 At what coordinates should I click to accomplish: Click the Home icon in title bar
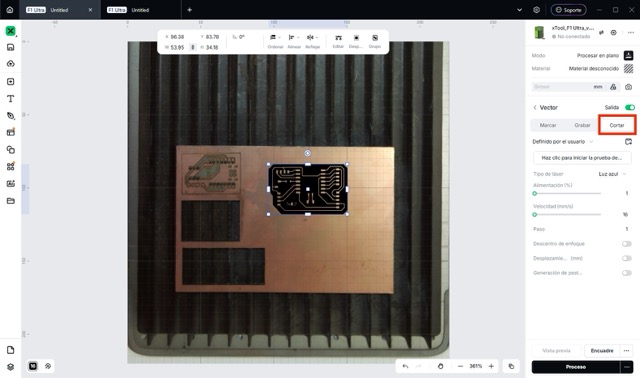click(x=10, y=10)
